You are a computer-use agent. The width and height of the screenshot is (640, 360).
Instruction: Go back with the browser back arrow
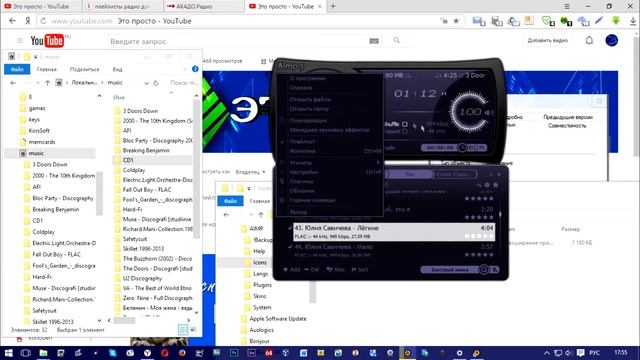pyautogui.click(x=12, y=21)
